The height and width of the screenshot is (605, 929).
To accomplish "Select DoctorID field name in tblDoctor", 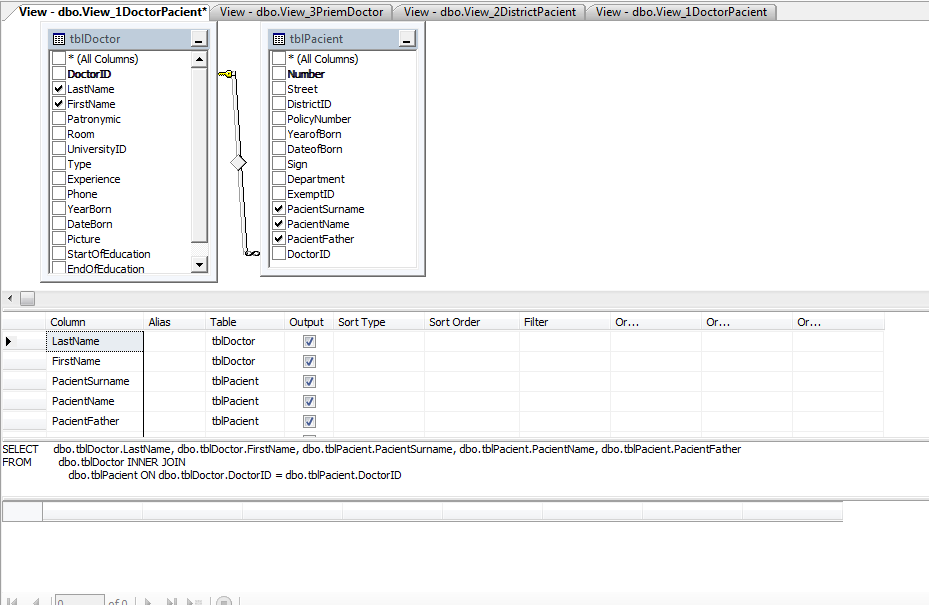I will point(89,74).
